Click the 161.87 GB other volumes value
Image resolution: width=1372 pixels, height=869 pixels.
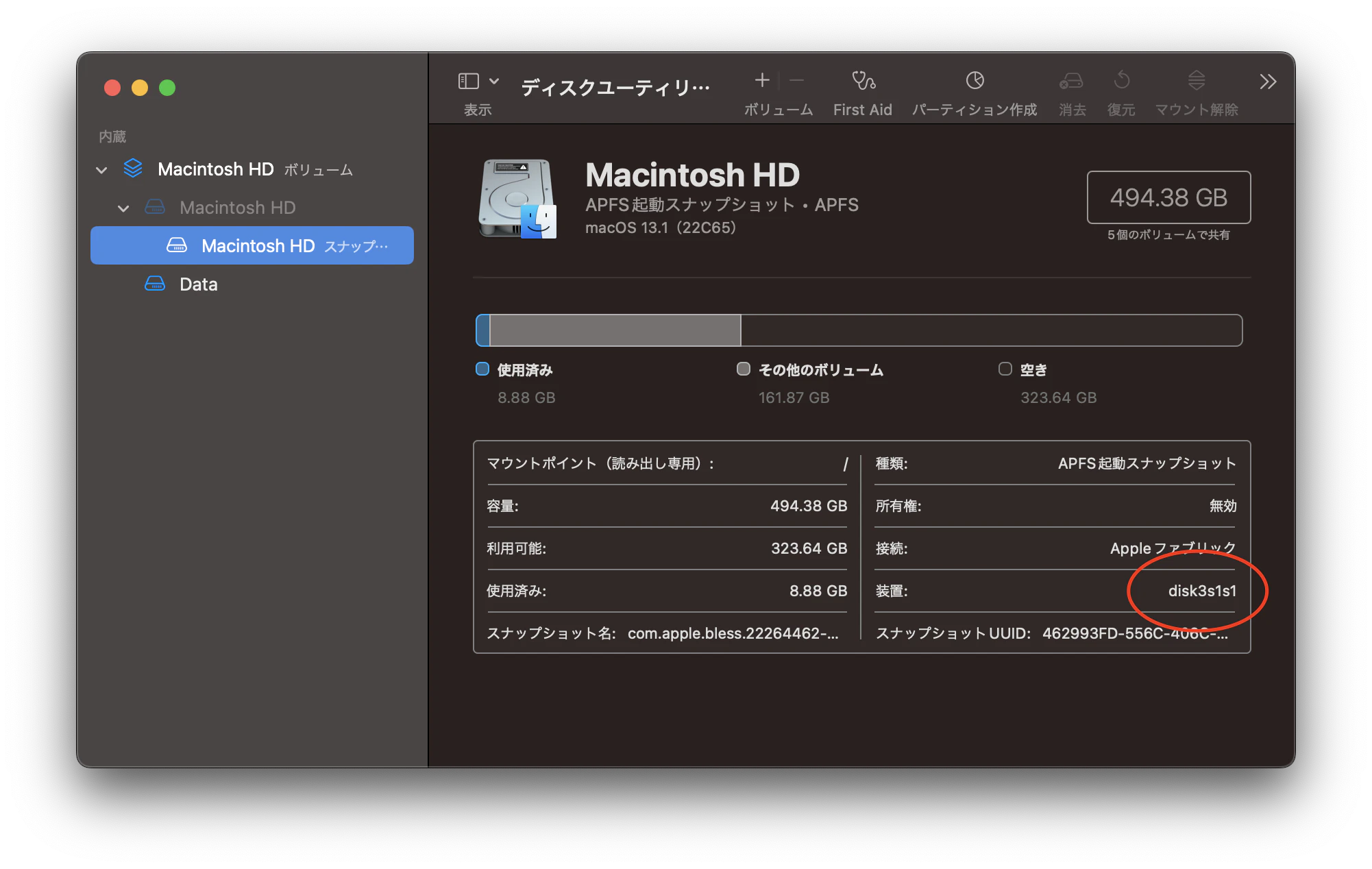[794, 397]
